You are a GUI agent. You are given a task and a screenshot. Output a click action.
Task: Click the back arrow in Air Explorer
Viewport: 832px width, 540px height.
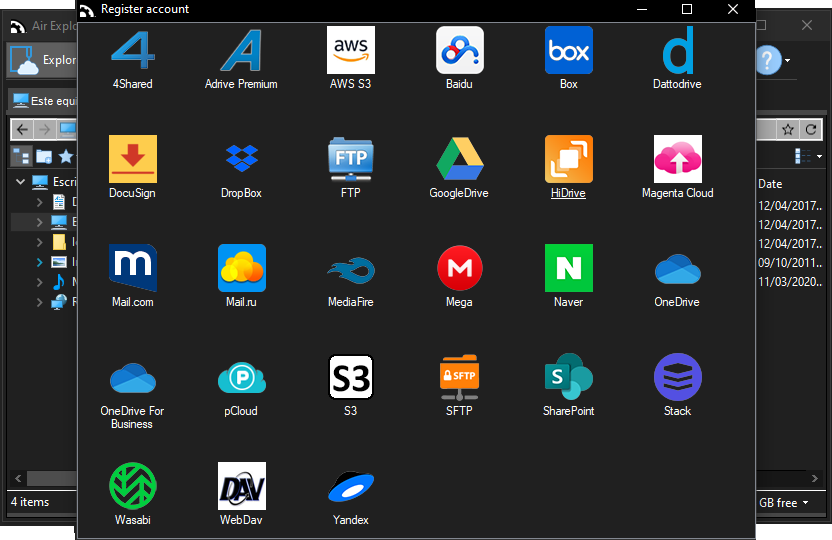pyautogui.click(x=22, y=129)
